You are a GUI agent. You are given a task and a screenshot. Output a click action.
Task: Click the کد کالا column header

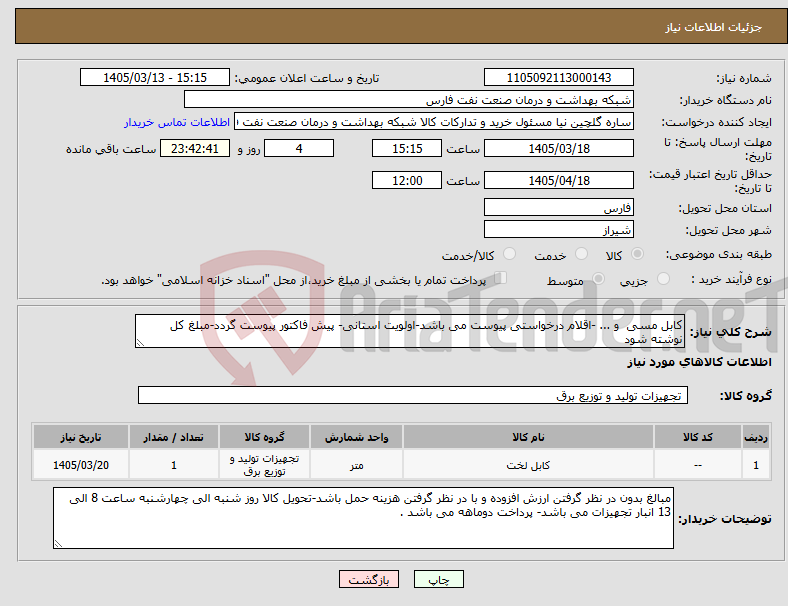(x=698, y=437)
